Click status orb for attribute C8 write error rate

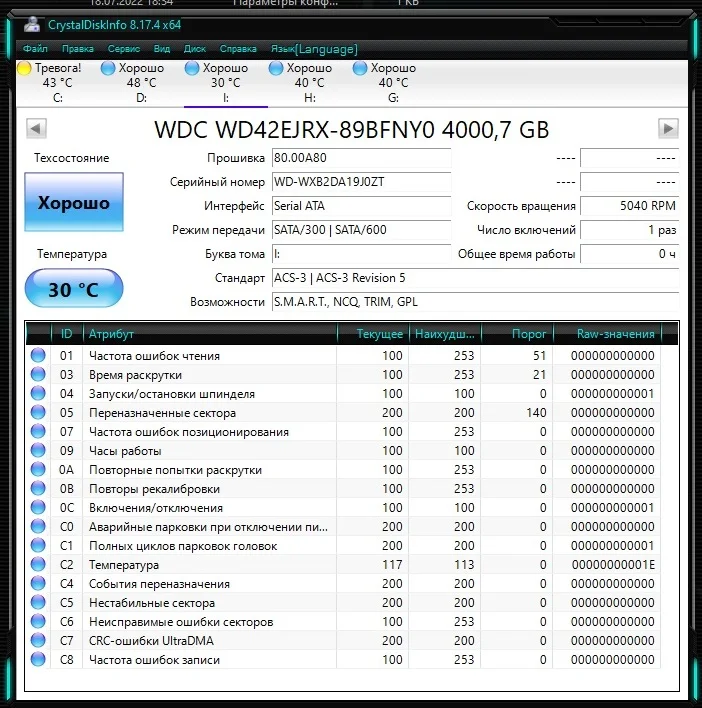coord(38,660)
